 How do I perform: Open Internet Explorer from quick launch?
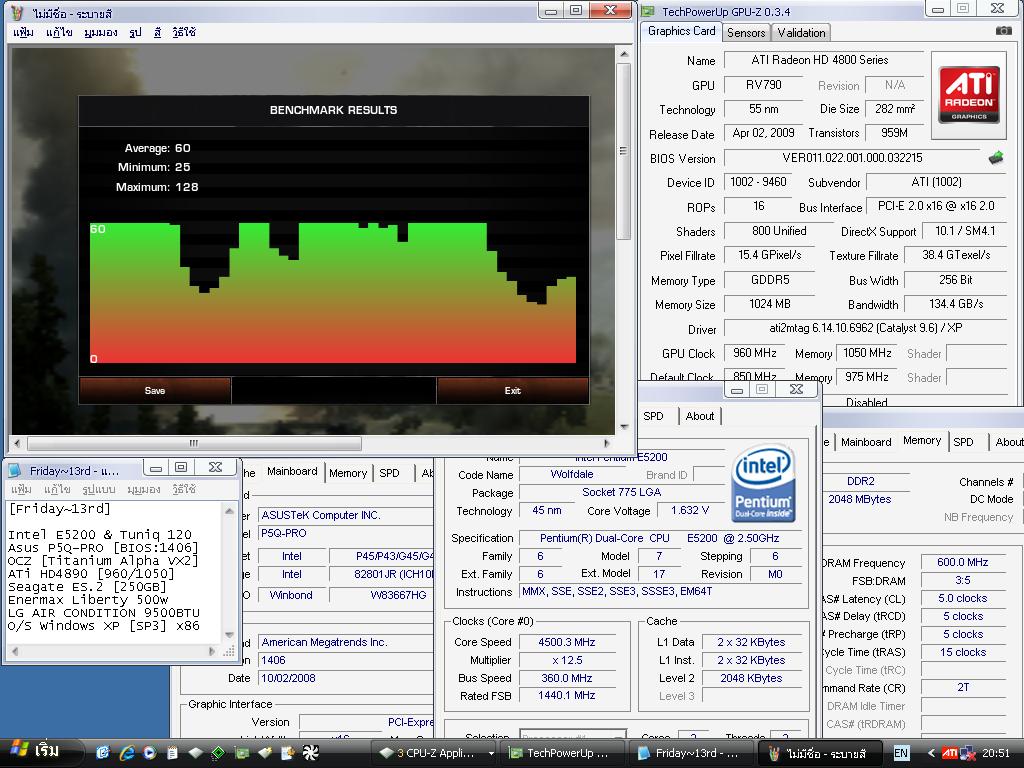[x=127, y=752]
